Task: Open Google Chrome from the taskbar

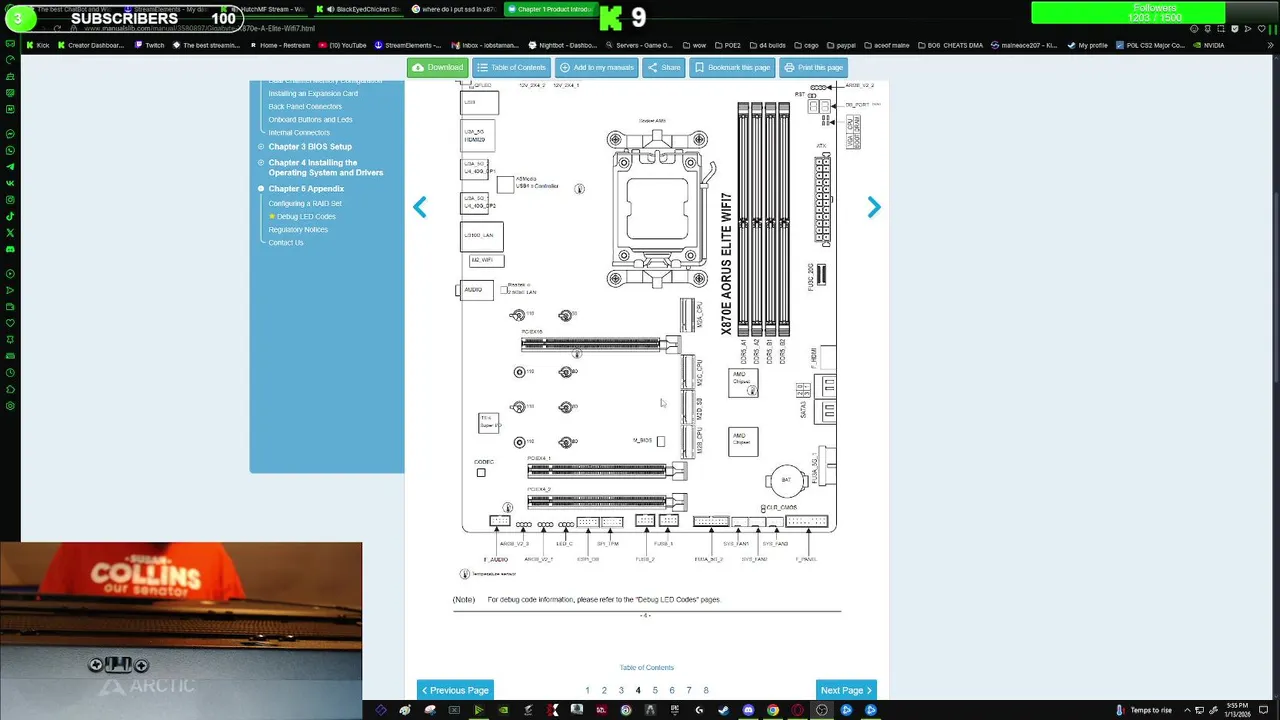Action: pos(772,710)
